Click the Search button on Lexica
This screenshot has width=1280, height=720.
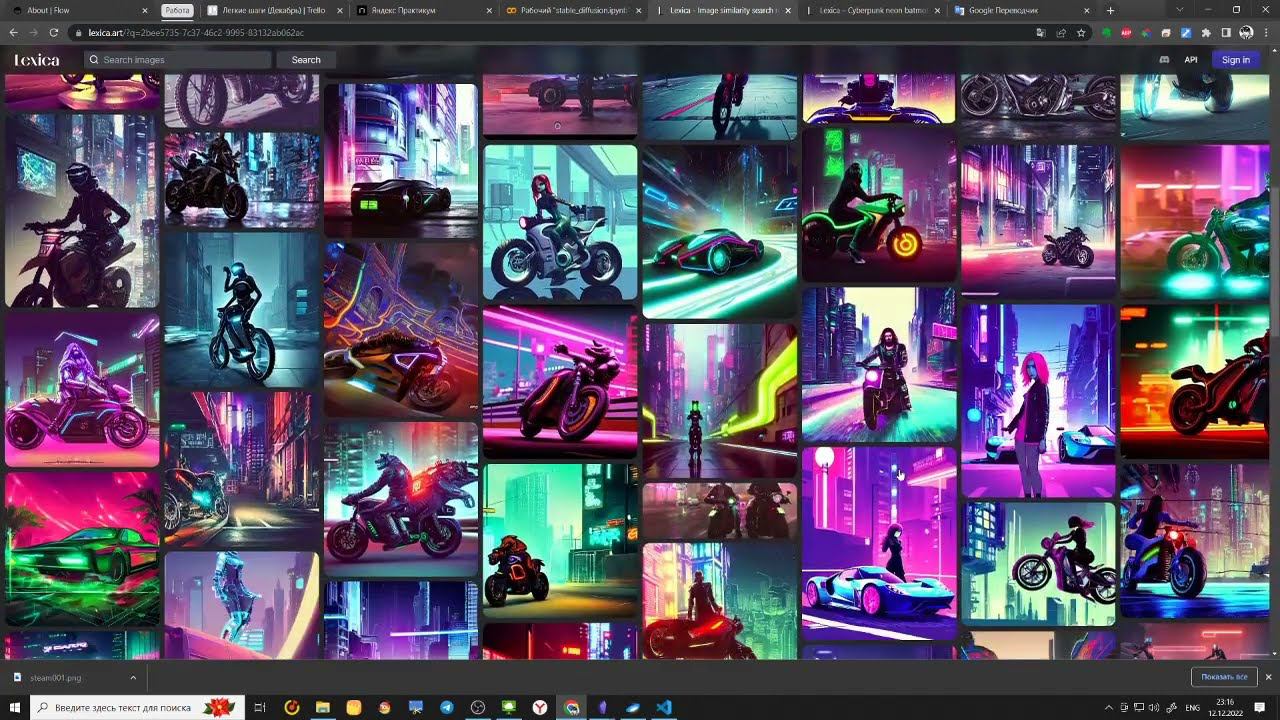tap(306, 60)
